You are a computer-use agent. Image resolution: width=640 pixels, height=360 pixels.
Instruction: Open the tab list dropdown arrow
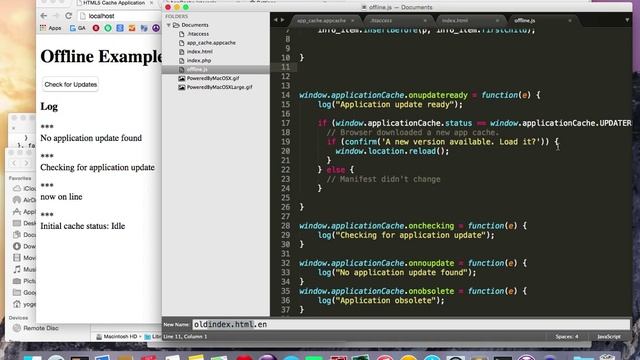[x=627, y=20]
